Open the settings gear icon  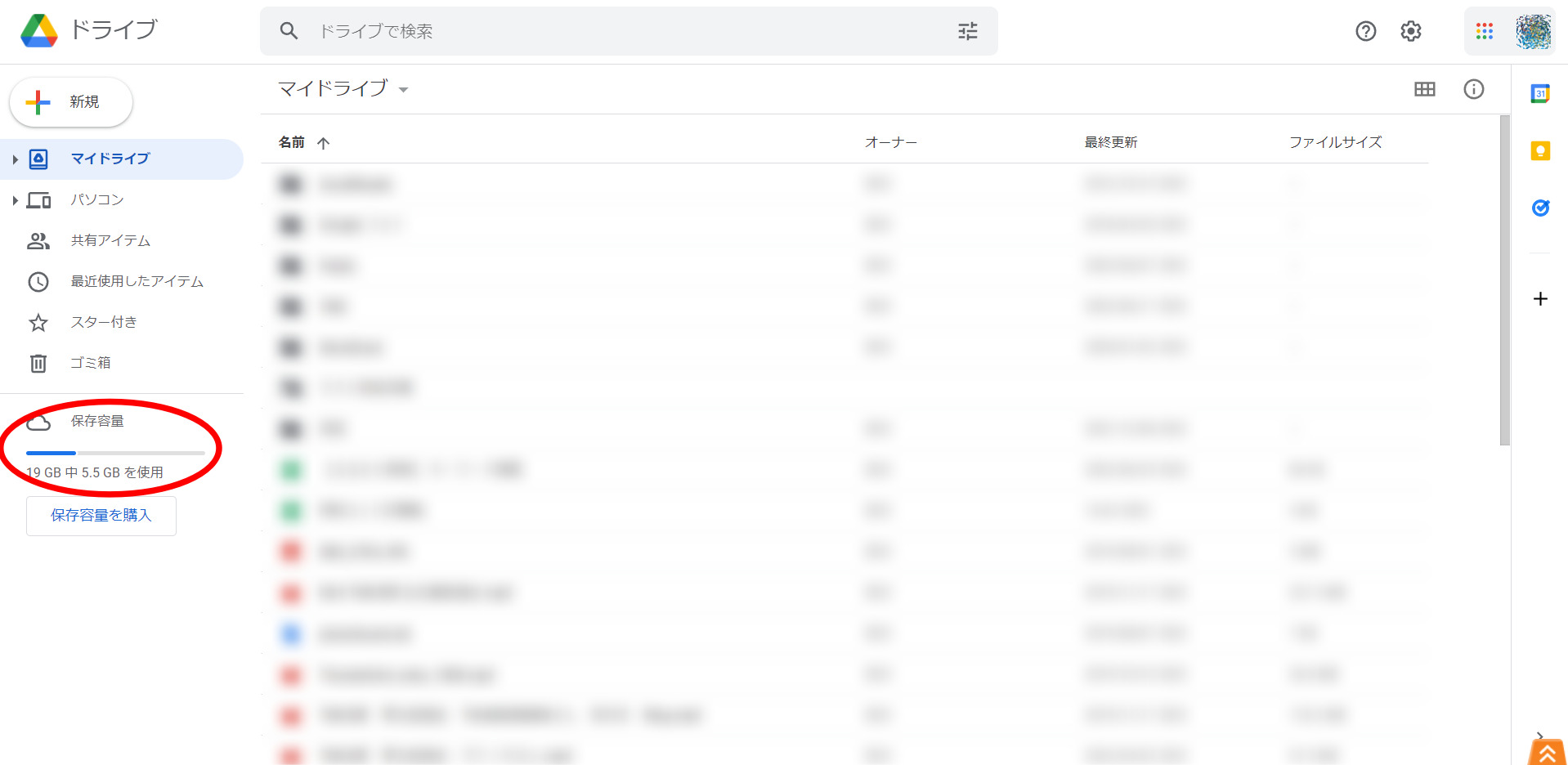(1410, 31)
